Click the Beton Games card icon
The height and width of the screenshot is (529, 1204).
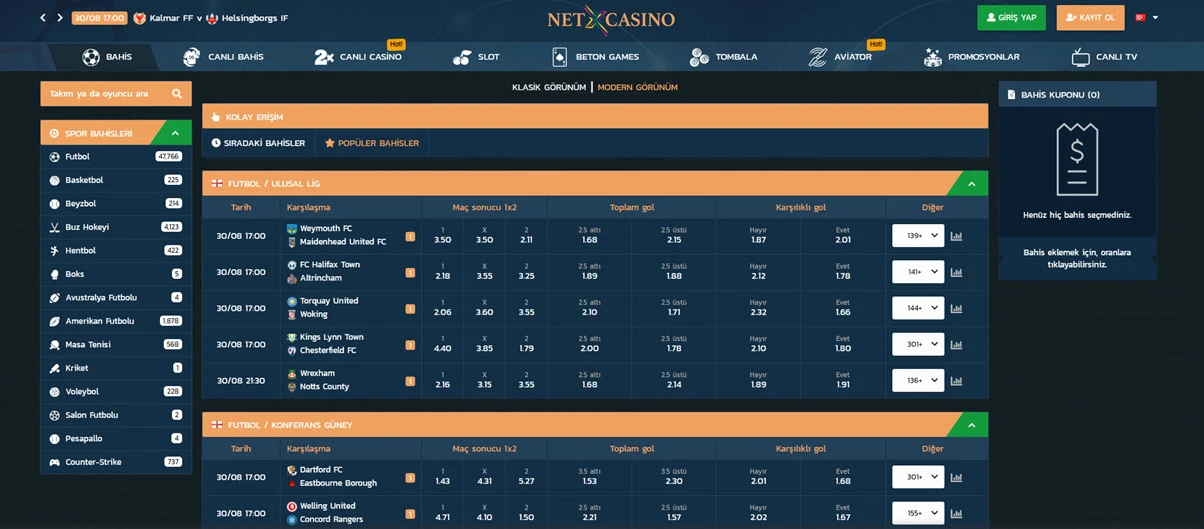click(559, 57)
